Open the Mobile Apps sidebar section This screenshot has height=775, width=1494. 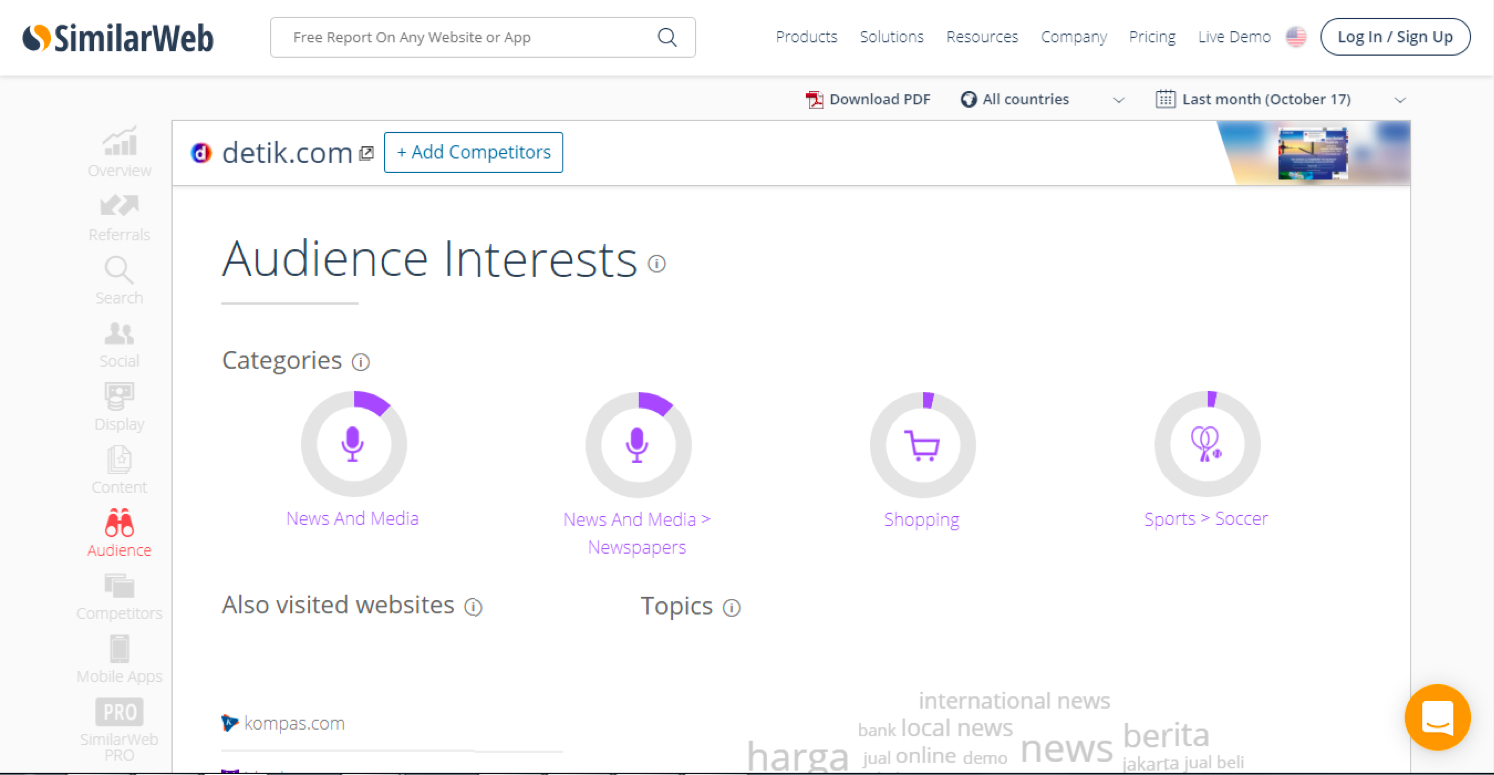(x=119, y=660)
